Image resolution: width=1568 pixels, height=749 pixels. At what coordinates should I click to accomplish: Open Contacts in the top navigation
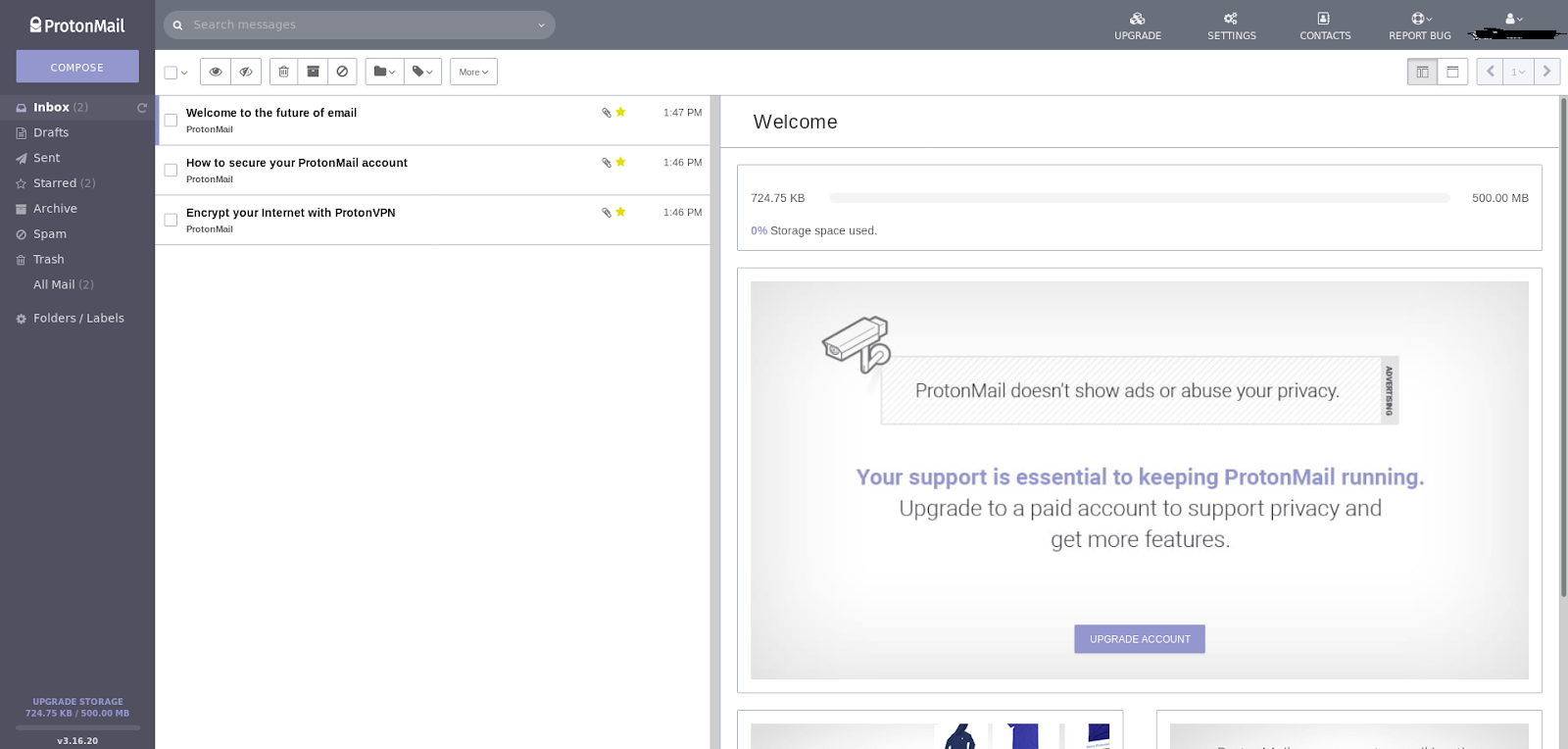click(x=1325, y=25)
